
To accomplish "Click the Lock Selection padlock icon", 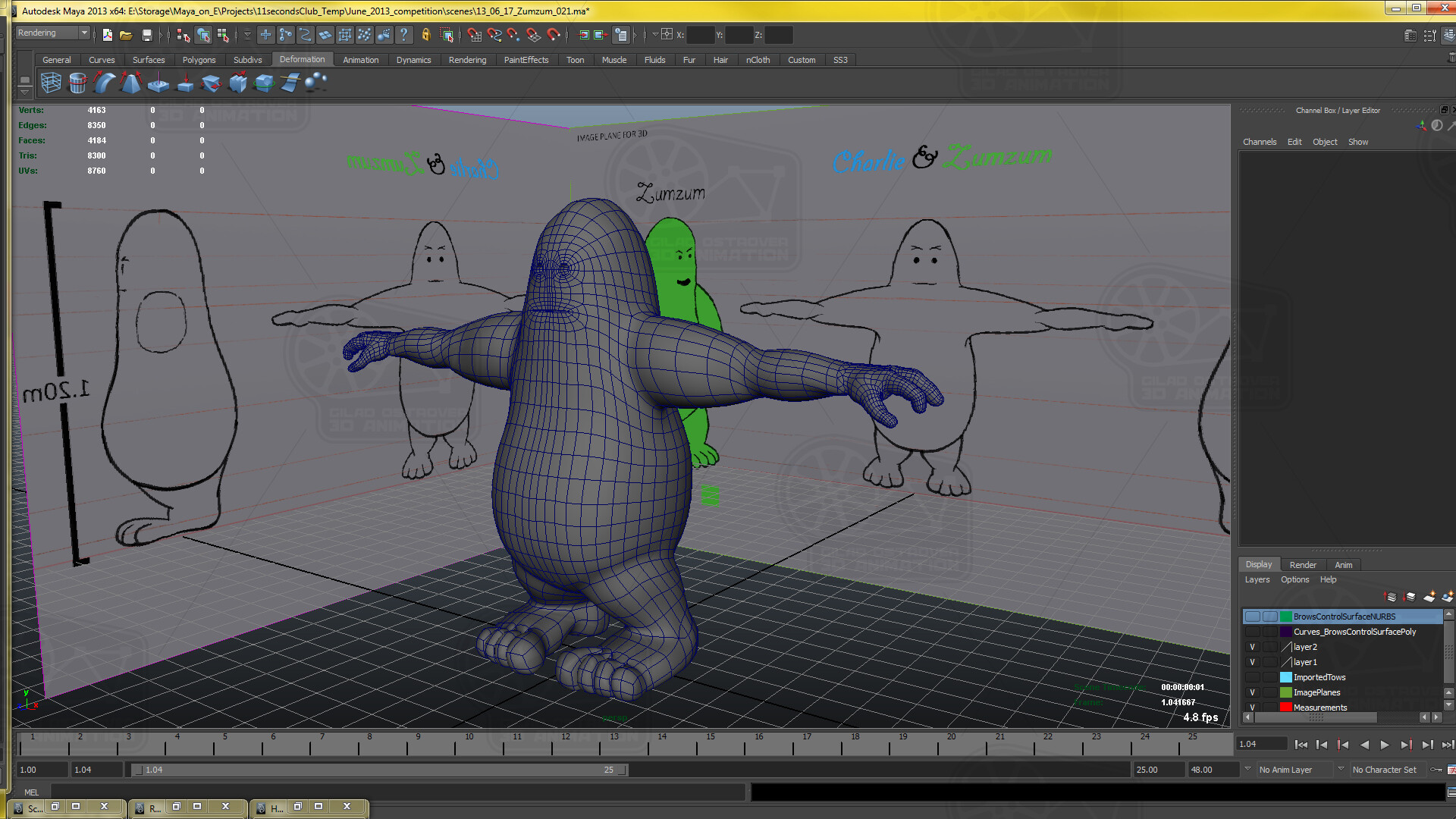I will click(x=426, y=35).
